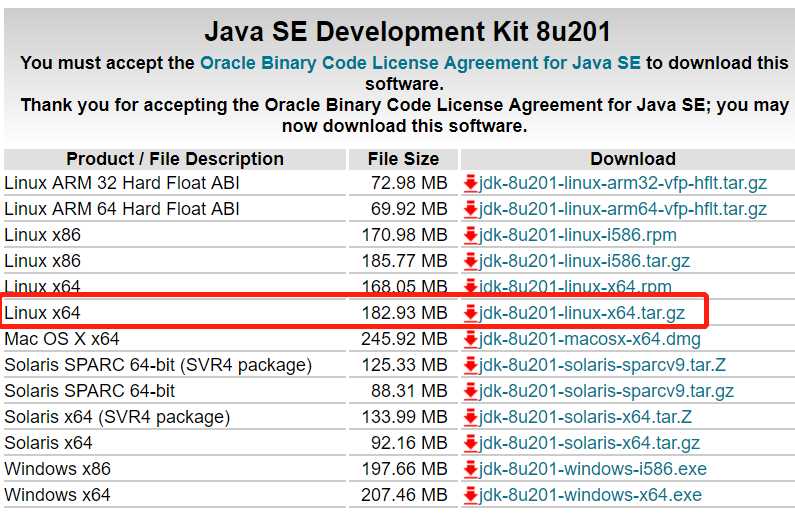Click the 133.99 MB file size
The image size is (795, 523).
(405, 417)
